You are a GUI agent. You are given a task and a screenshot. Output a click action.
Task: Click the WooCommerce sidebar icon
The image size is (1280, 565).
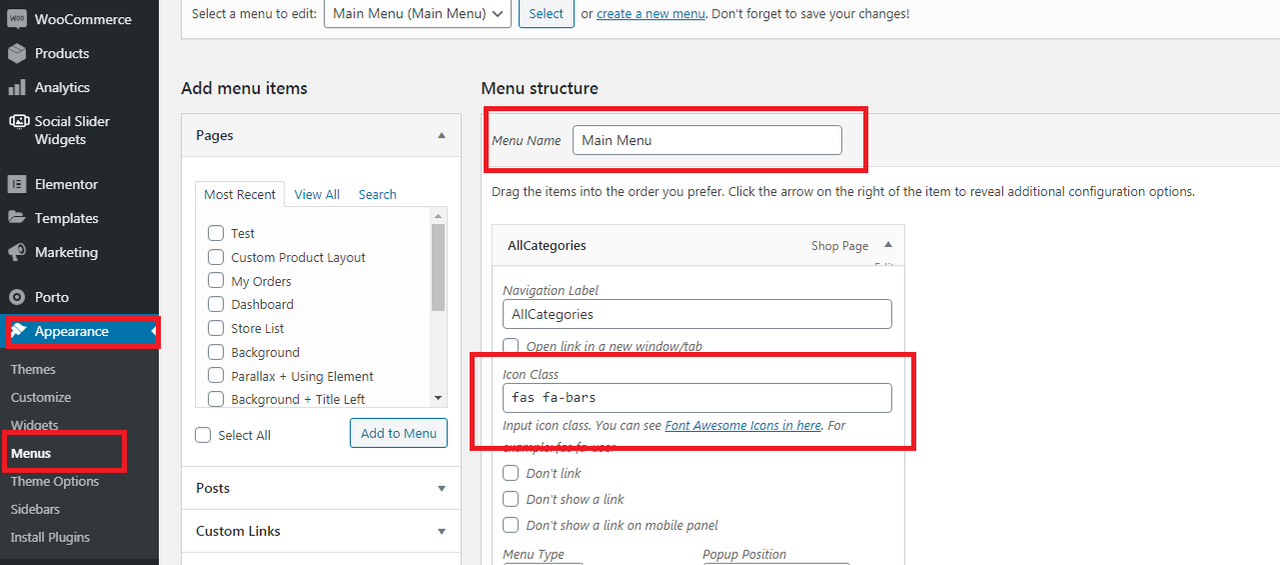coord(17,19)
